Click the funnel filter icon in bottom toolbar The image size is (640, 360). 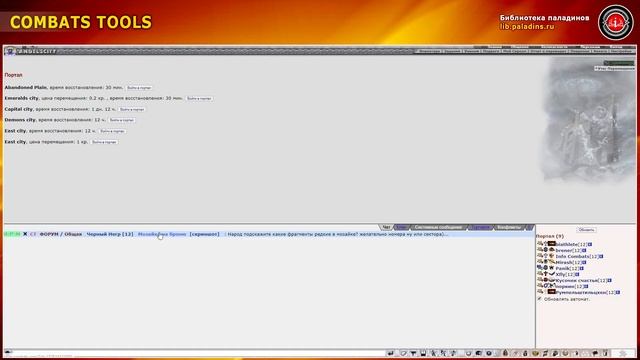(x=413, y=353)
